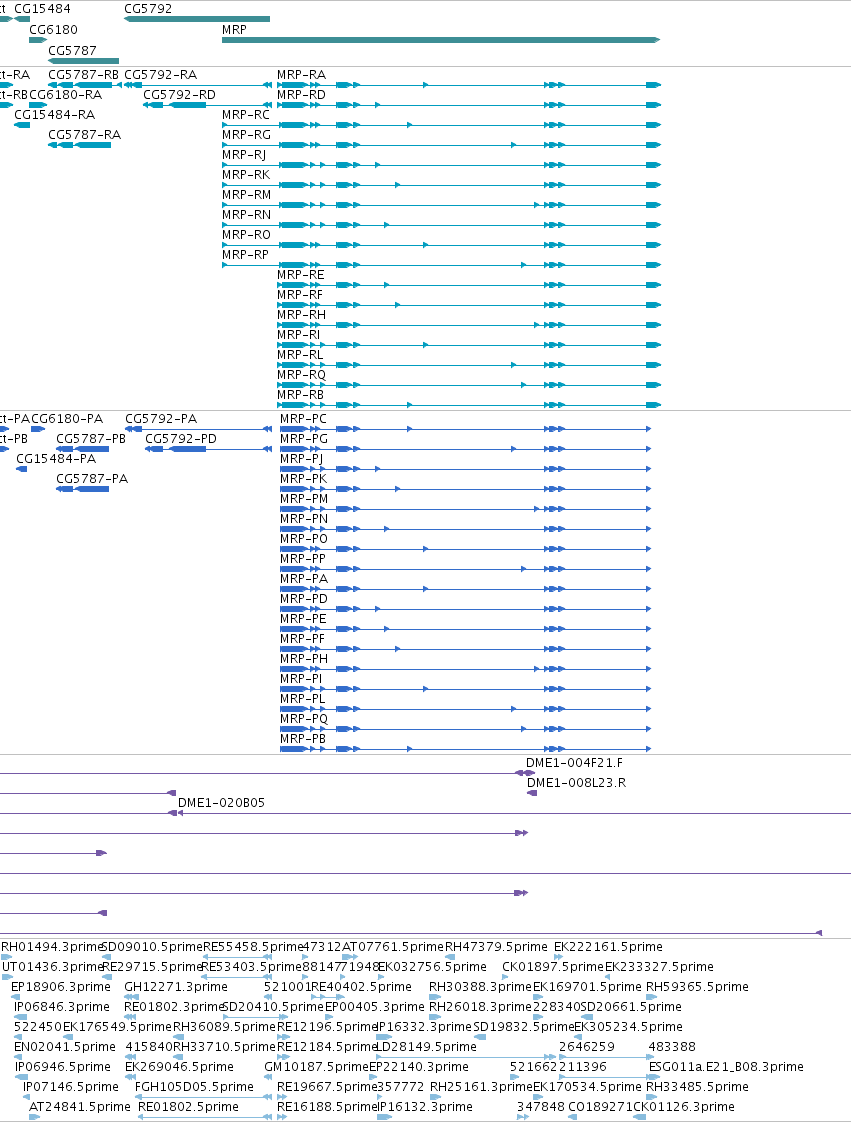Select BAC end DME1-008L23.R

point(576,784)
